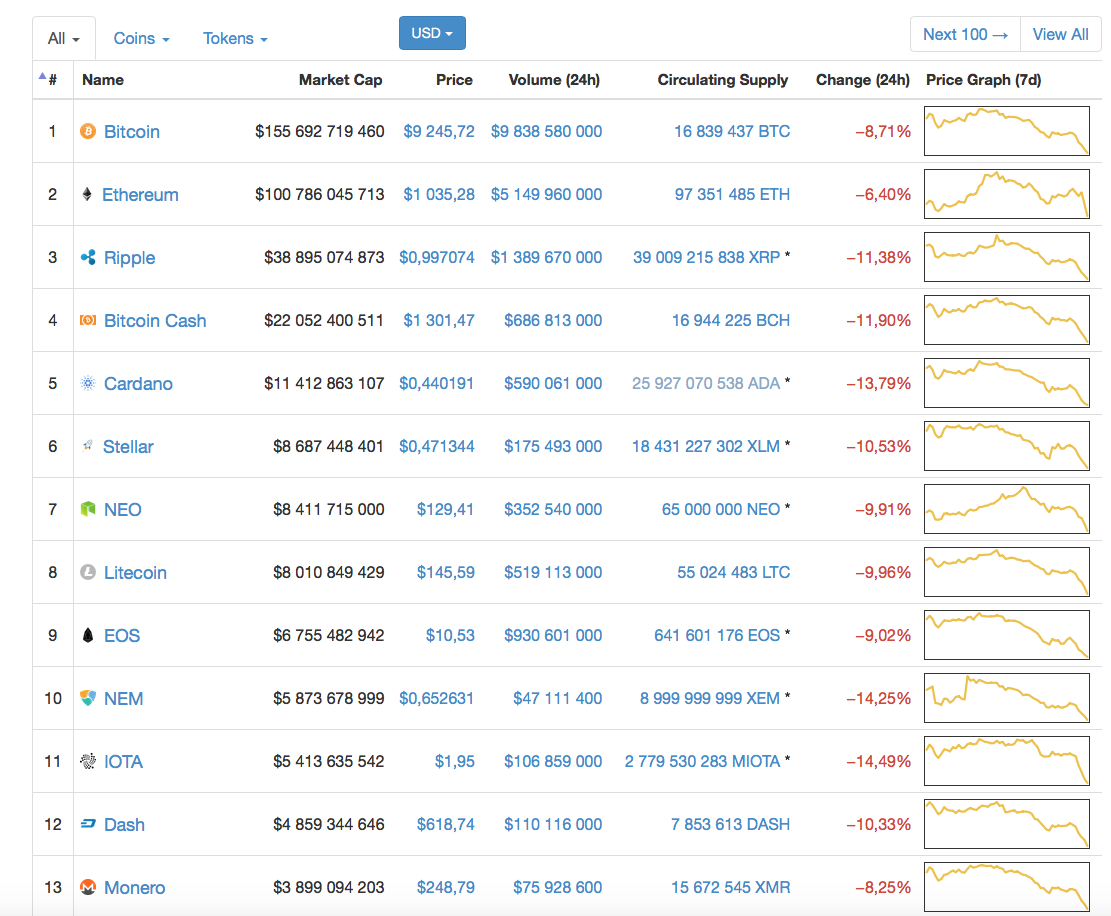
Task: Open the Dash coin page link
Action: click(x=124, y=825)
